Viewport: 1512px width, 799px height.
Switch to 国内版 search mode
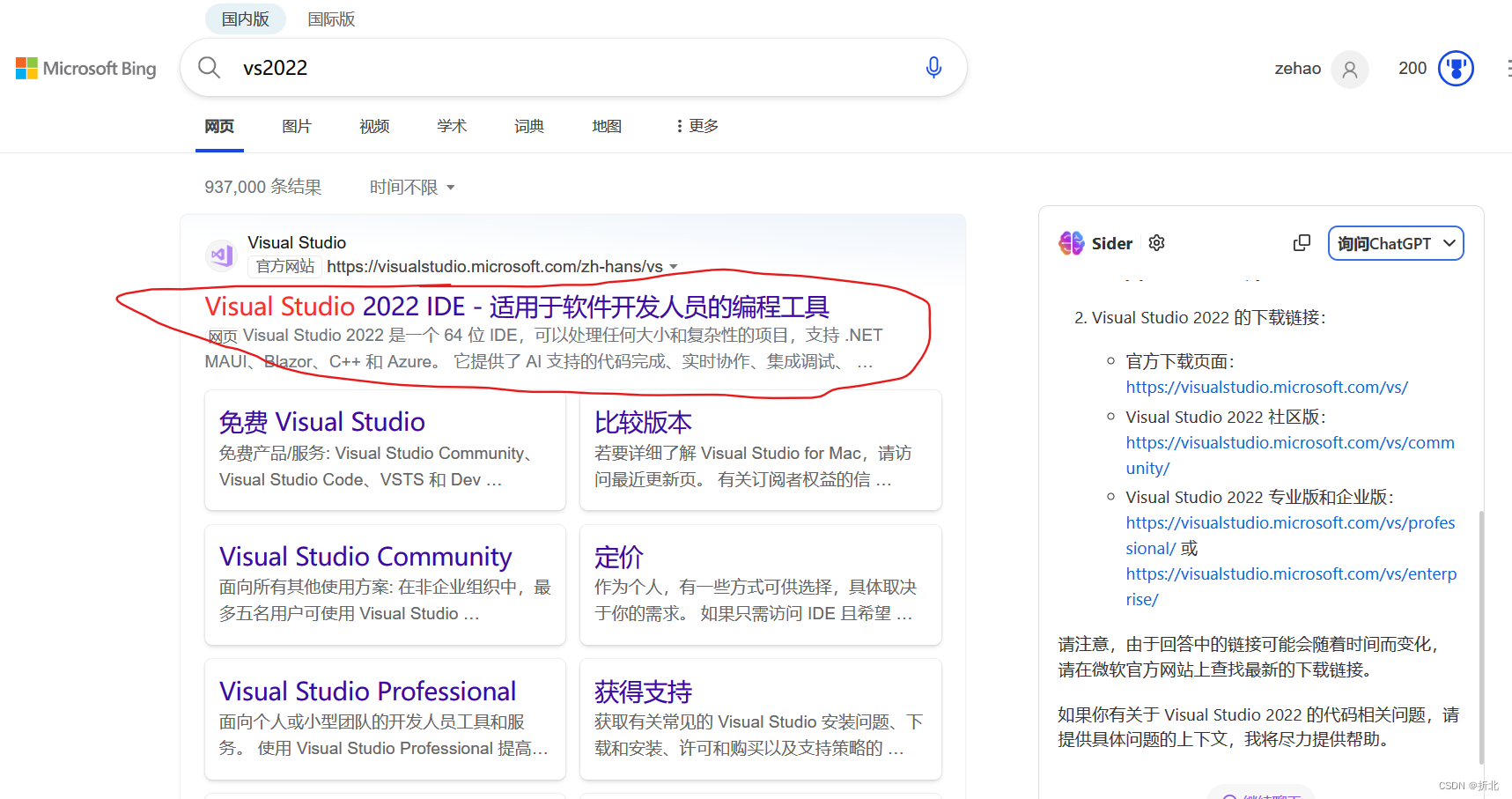246,18
